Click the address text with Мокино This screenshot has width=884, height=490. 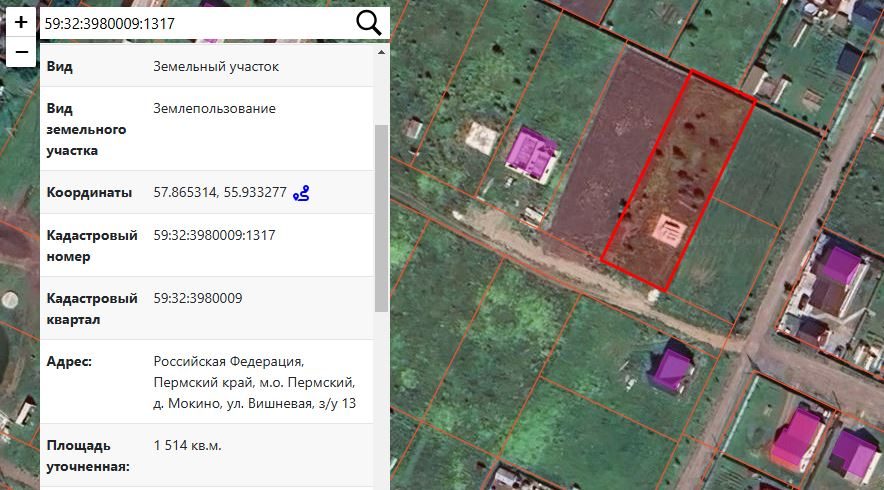coord(254,382)
